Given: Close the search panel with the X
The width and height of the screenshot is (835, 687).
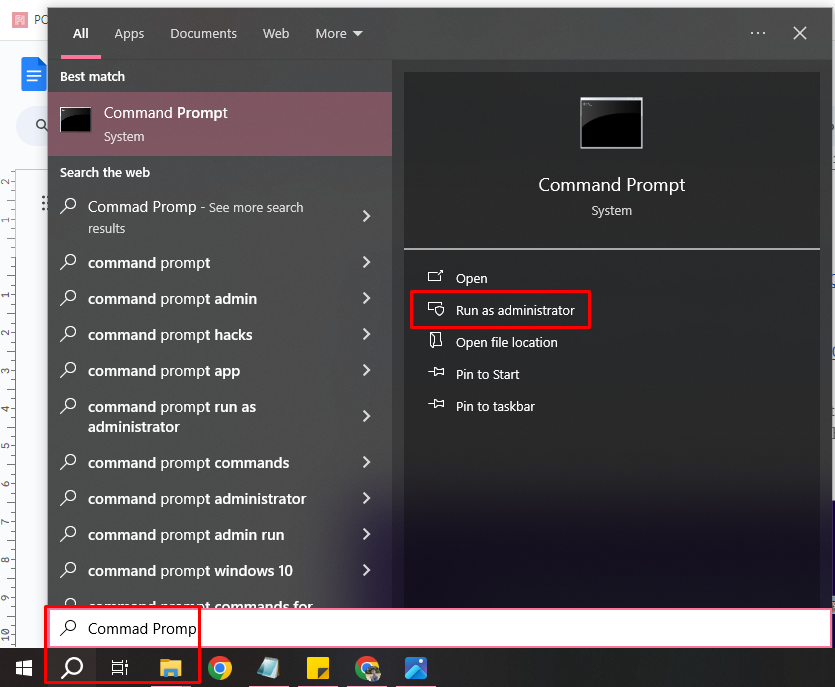Looking at the screenshot, I should (800, 33).
